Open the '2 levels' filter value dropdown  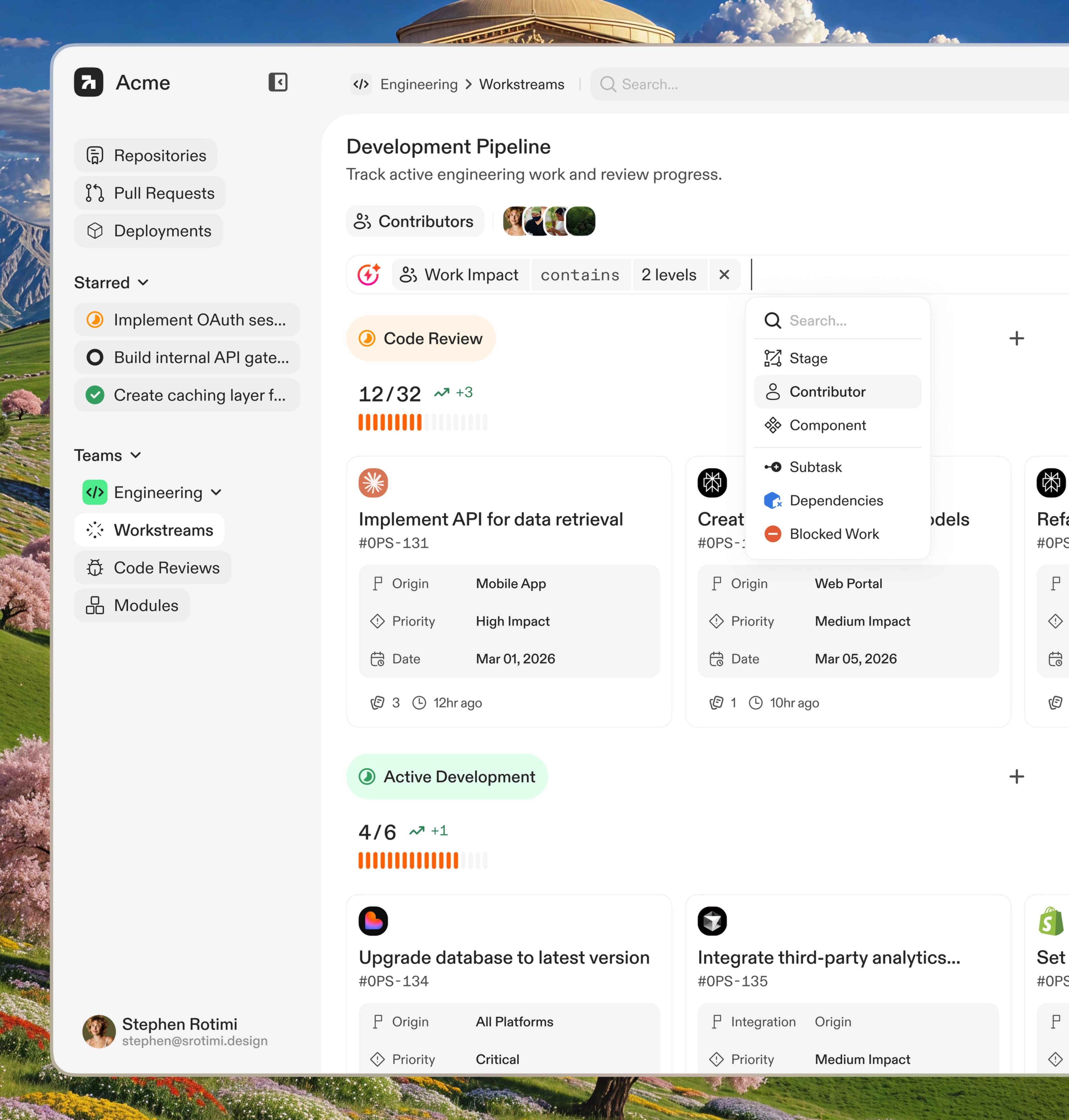(x=668, y=275)
